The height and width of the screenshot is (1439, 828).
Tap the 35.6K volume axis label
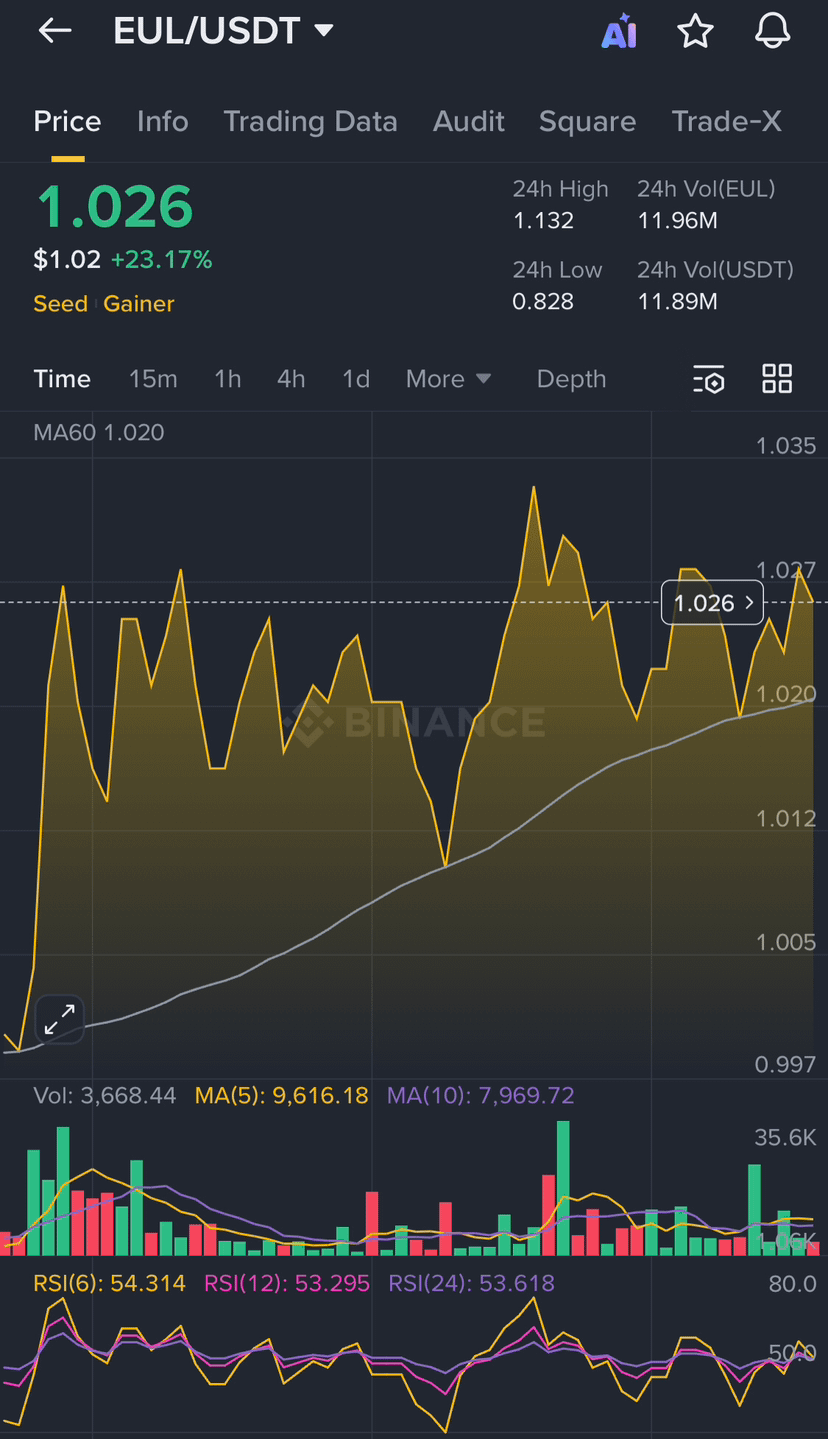point(786,1138)
